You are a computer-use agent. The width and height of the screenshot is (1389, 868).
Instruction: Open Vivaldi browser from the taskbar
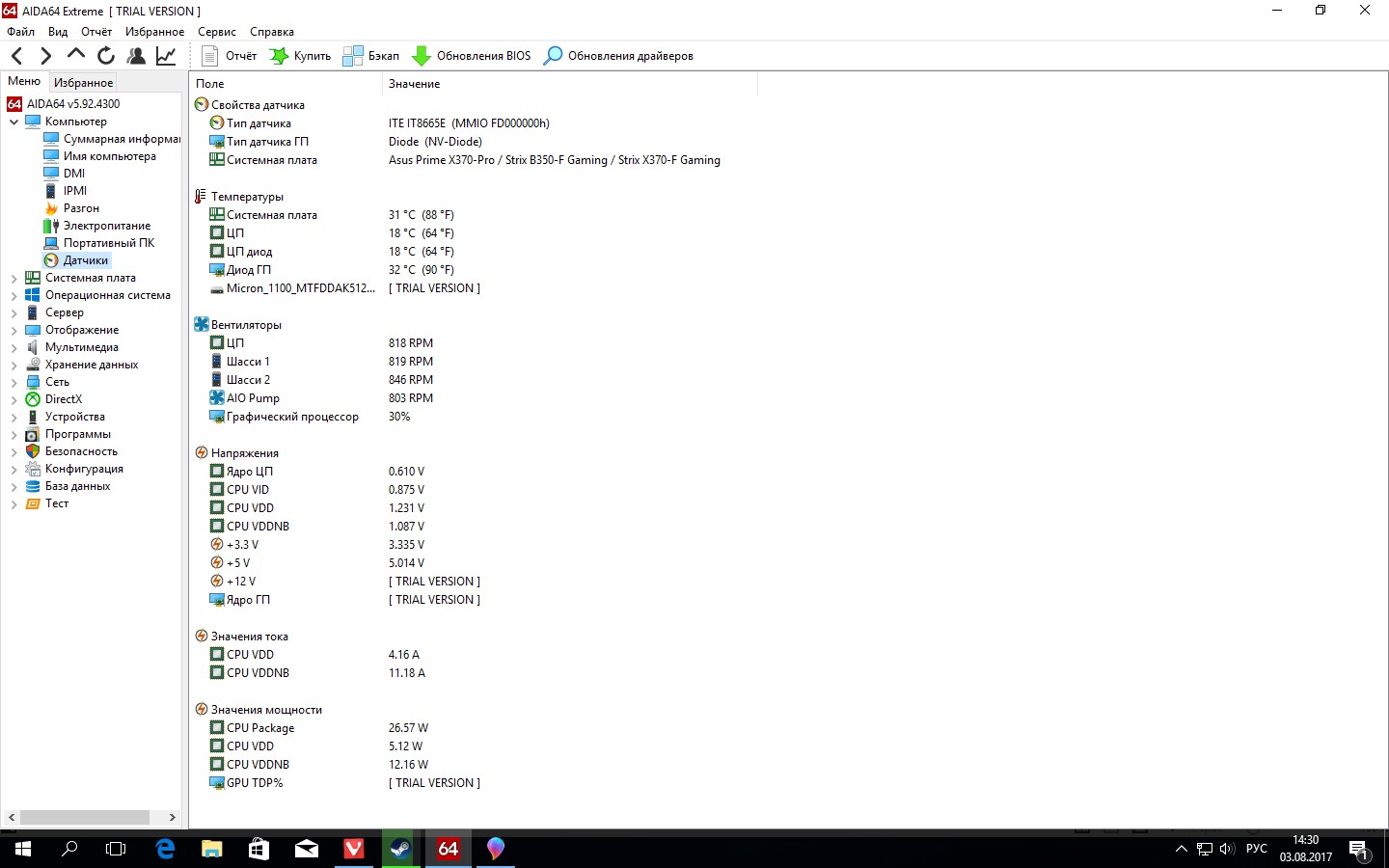353,849
